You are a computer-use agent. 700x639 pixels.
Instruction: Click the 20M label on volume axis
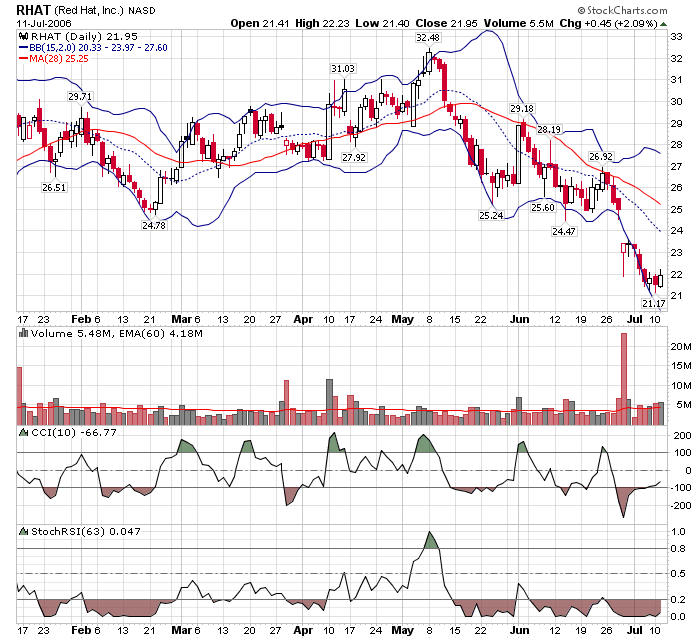click(x=681, y=347)
